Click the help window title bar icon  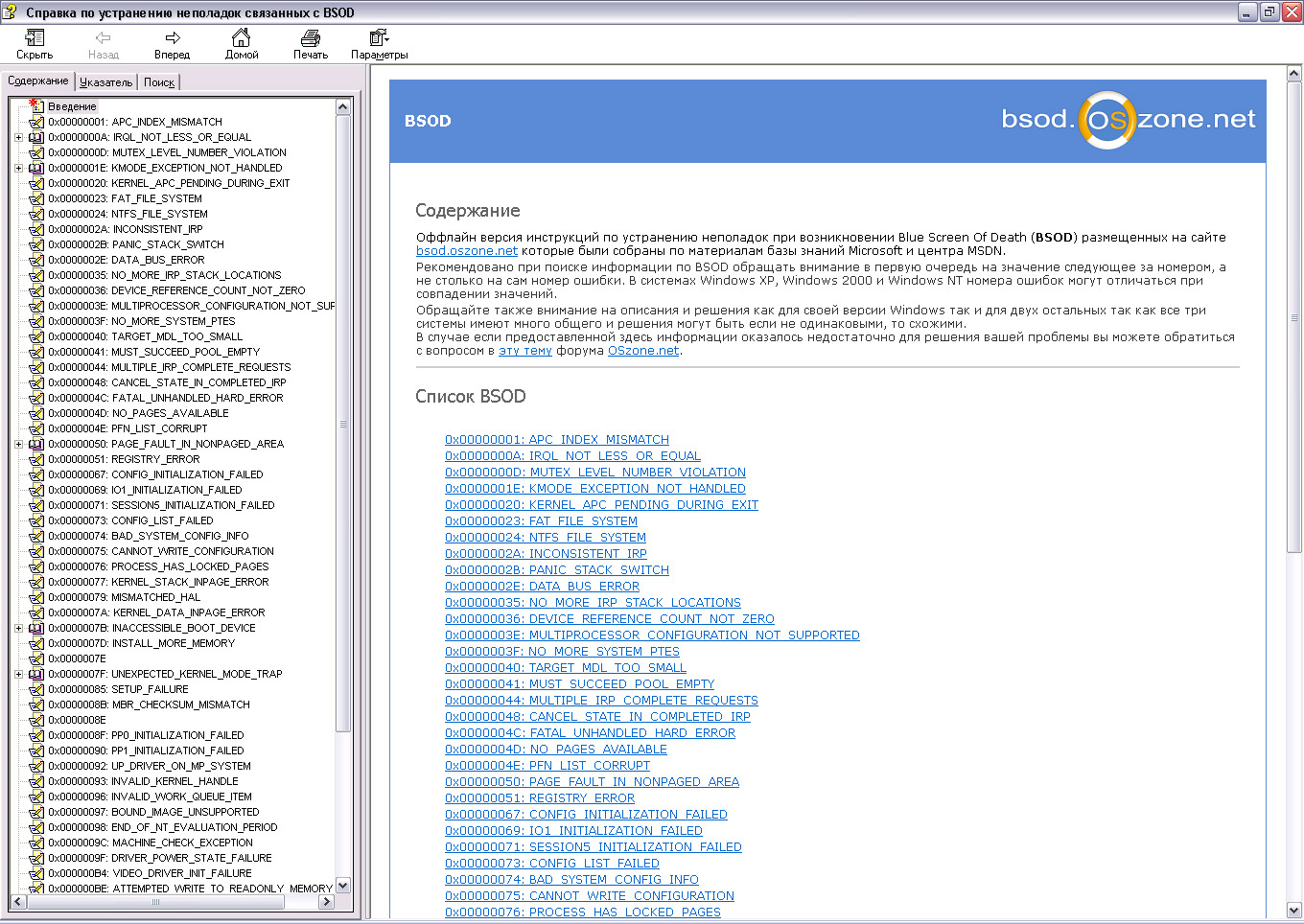[11, 12]
